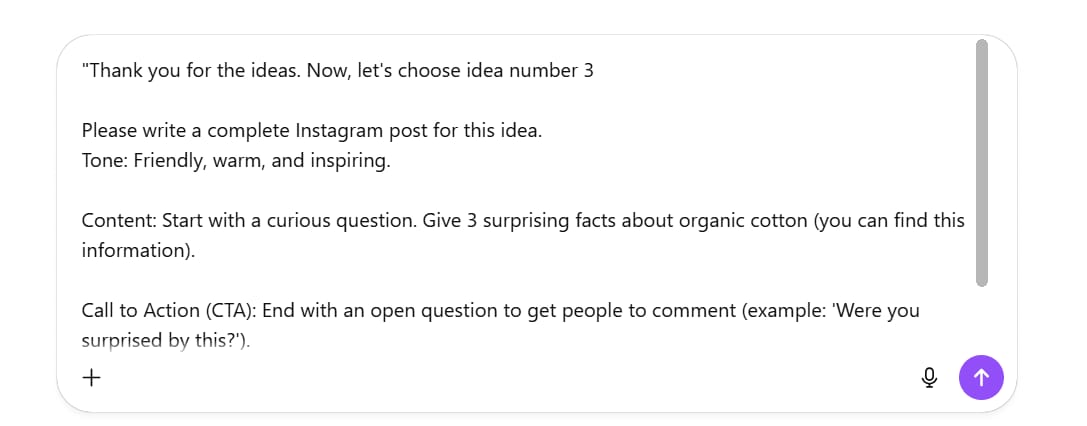Click the plus icon to add attachments
The height and width of the screenshot is (426, 1087).
(91, 377)
